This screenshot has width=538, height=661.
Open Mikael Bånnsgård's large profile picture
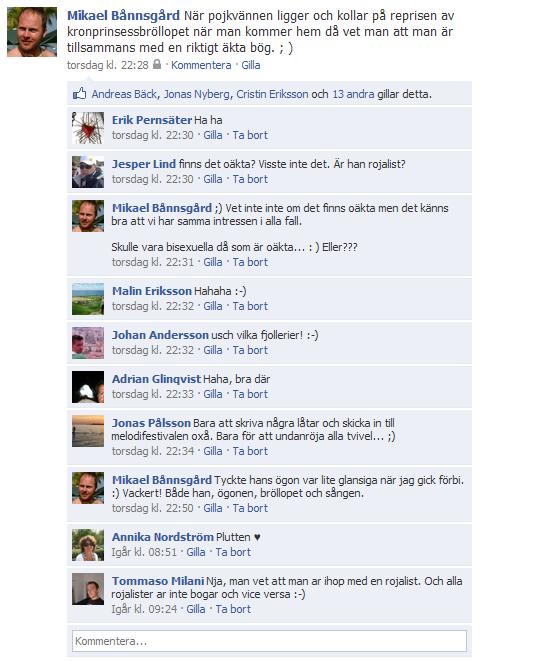pos(32,32)
